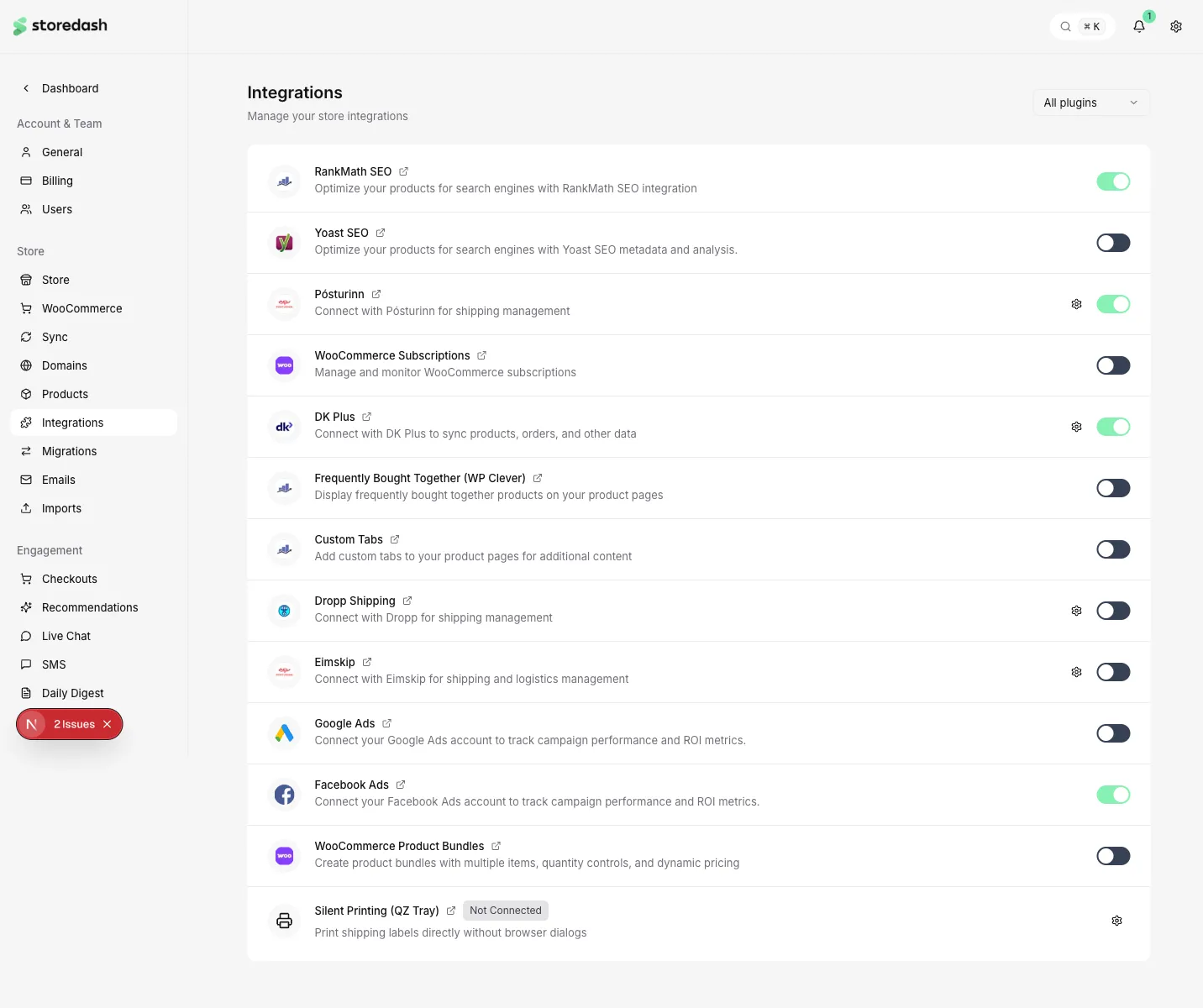The width and height of the screenshot is (1203, 1008).
Task: Enable the Dropp Shipping toggle
Action: pyautogui.click(x=1113, y=611)
